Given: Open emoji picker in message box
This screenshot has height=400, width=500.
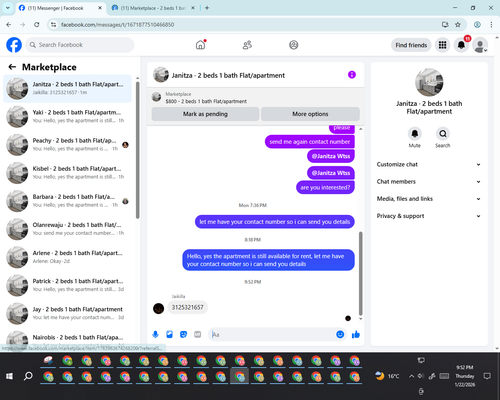Looking at the screenshot, I should pyautogui.click(x=340, y=334).
